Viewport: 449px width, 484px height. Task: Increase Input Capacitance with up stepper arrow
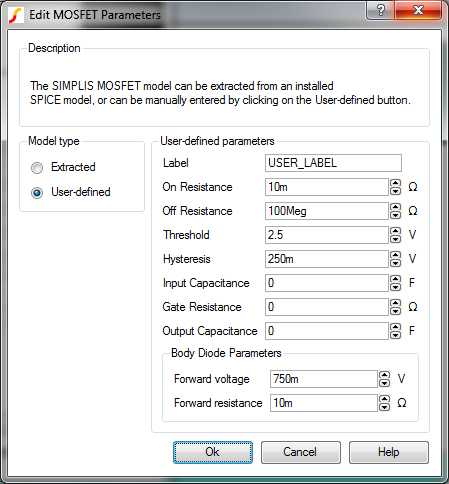(395, 279)
